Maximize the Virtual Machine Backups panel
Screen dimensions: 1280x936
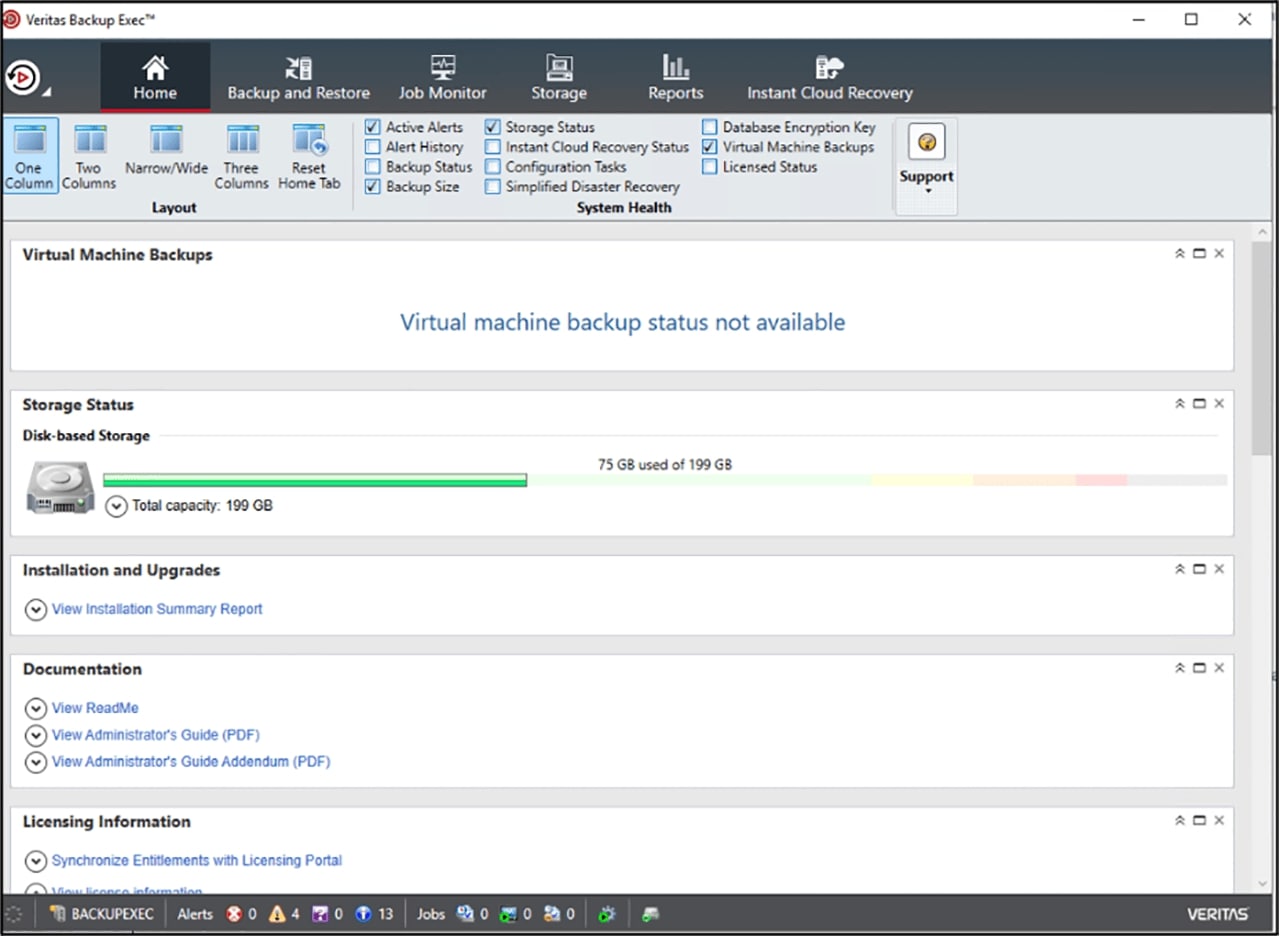(1199, 254)
